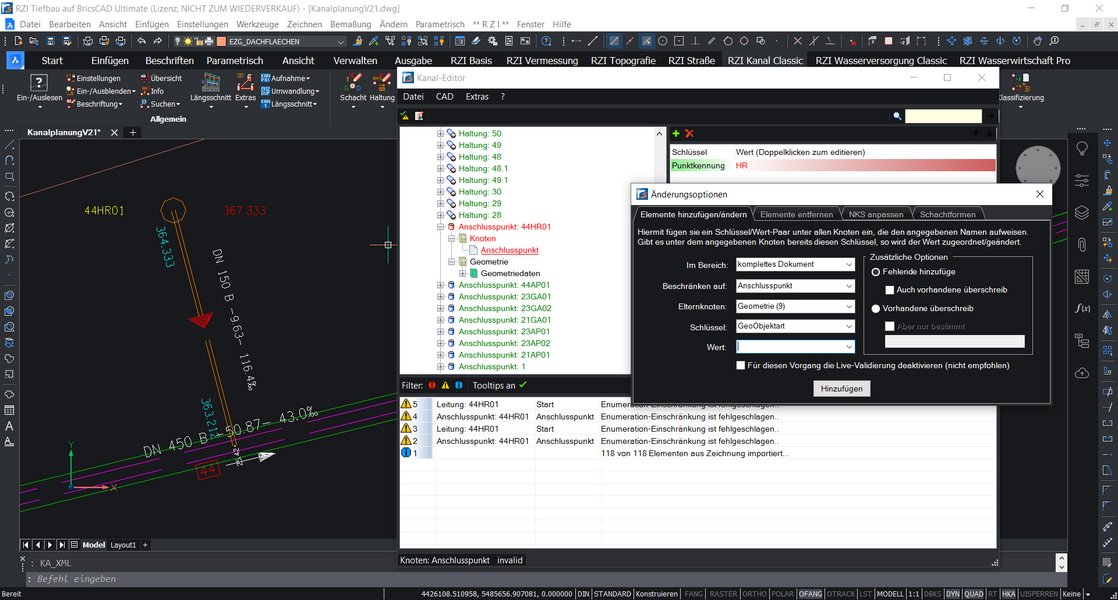Toggle DYN in the status bar

tap(953, 594)
